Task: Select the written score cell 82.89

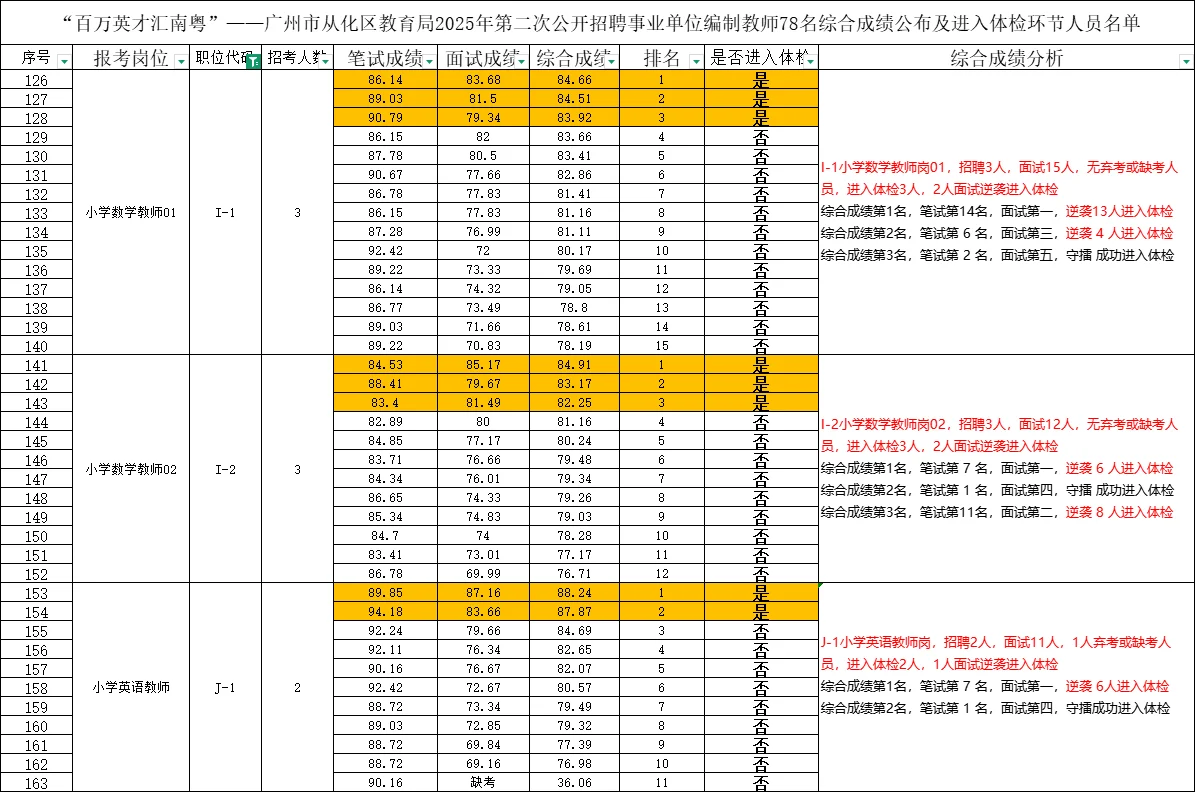Action: click(386, 422)
